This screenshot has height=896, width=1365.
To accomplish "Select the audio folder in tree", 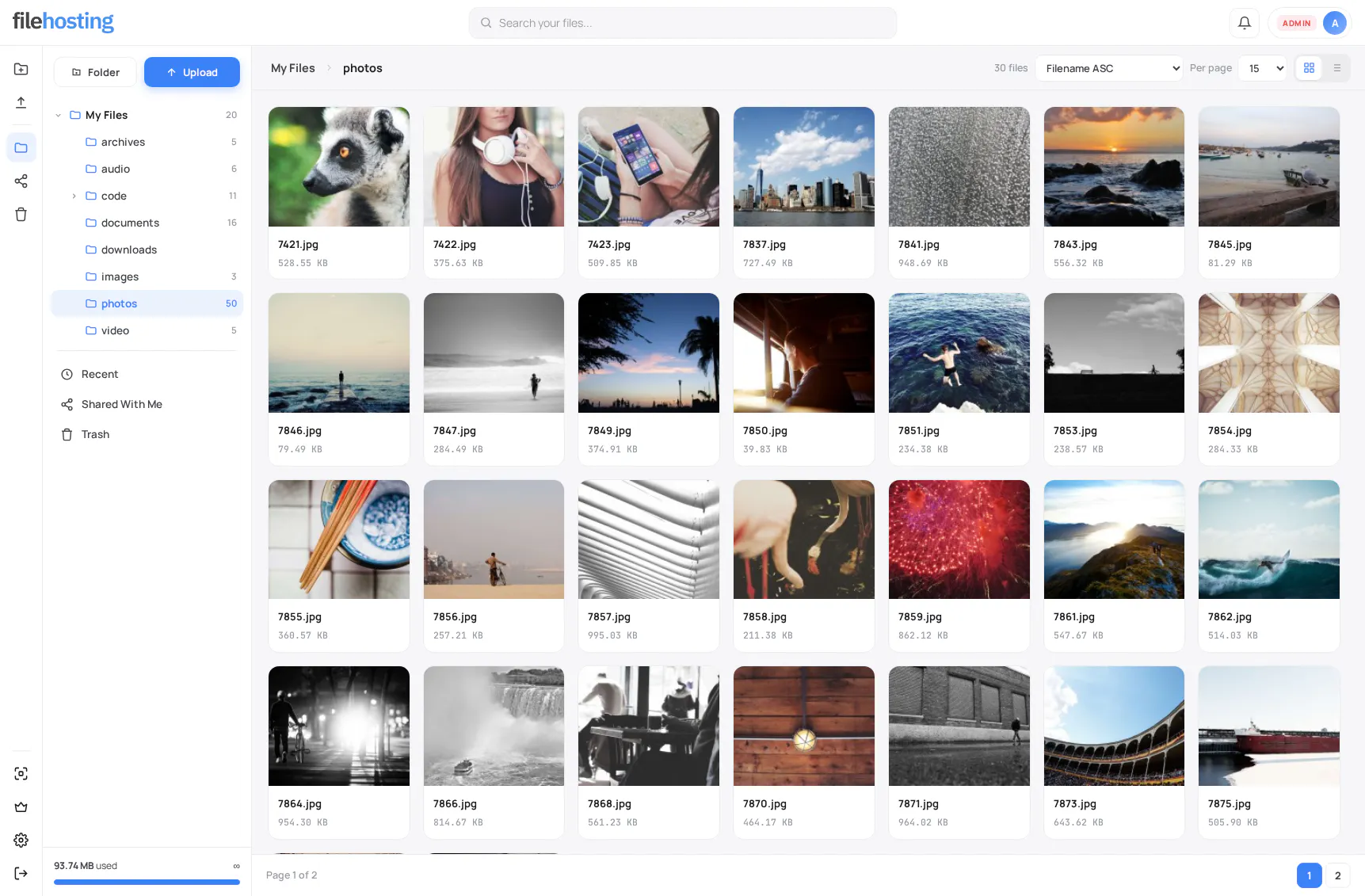I will (x=147, y=169).
